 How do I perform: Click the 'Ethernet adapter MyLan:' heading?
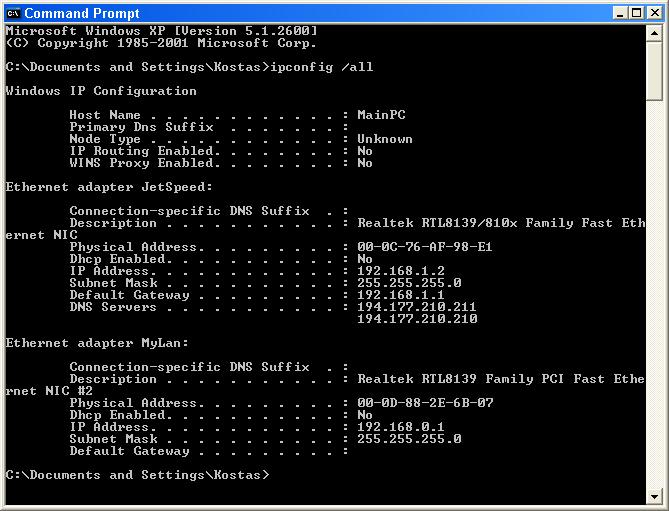(97, 343)
